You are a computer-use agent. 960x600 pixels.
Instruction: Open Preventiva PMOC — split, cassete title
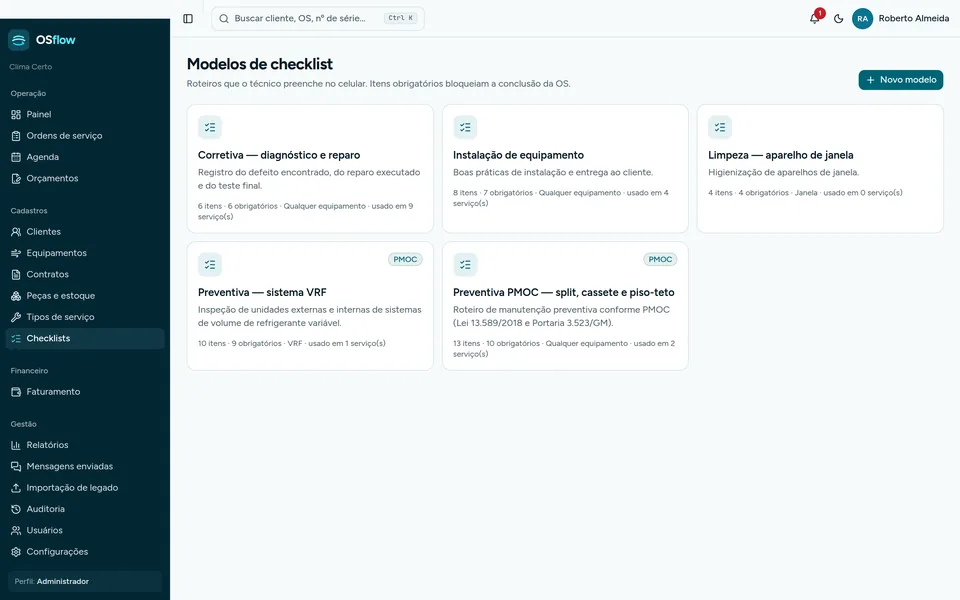click(x=564, y=293)
